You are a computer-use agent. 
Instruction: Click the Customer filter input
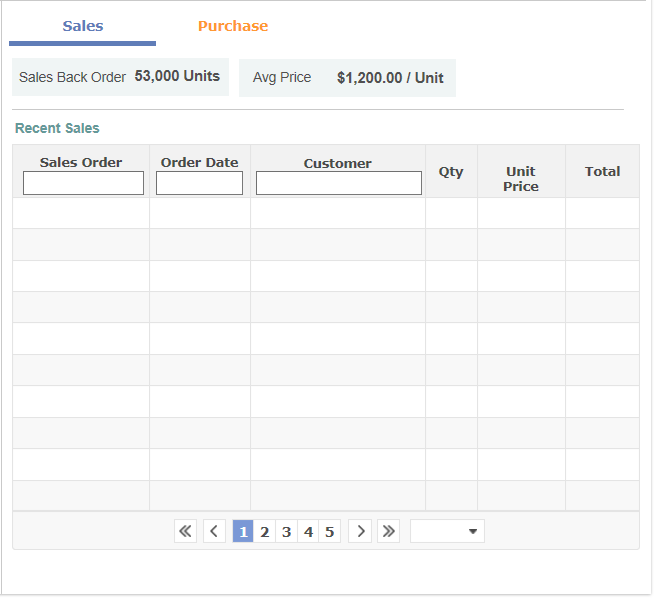(338, 183)
